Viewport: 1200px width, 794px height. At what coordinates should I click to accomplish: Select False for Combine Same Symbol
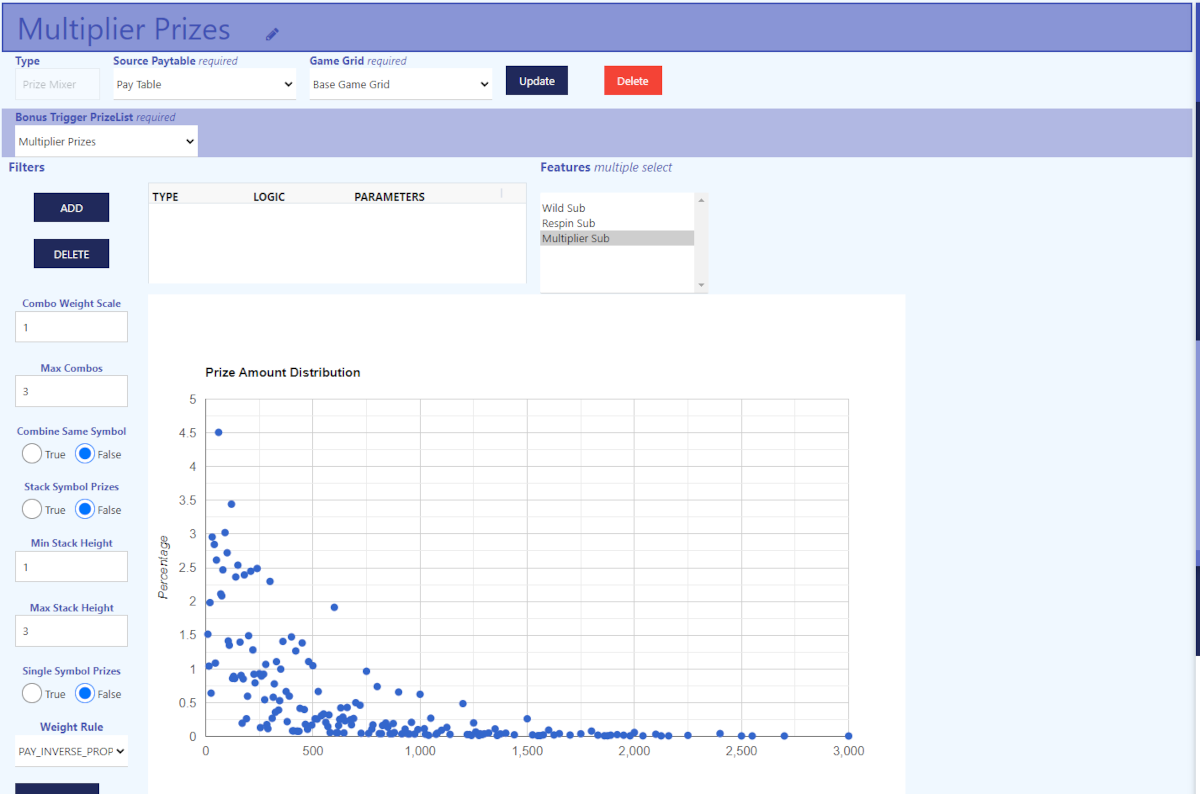click(86, 454)
